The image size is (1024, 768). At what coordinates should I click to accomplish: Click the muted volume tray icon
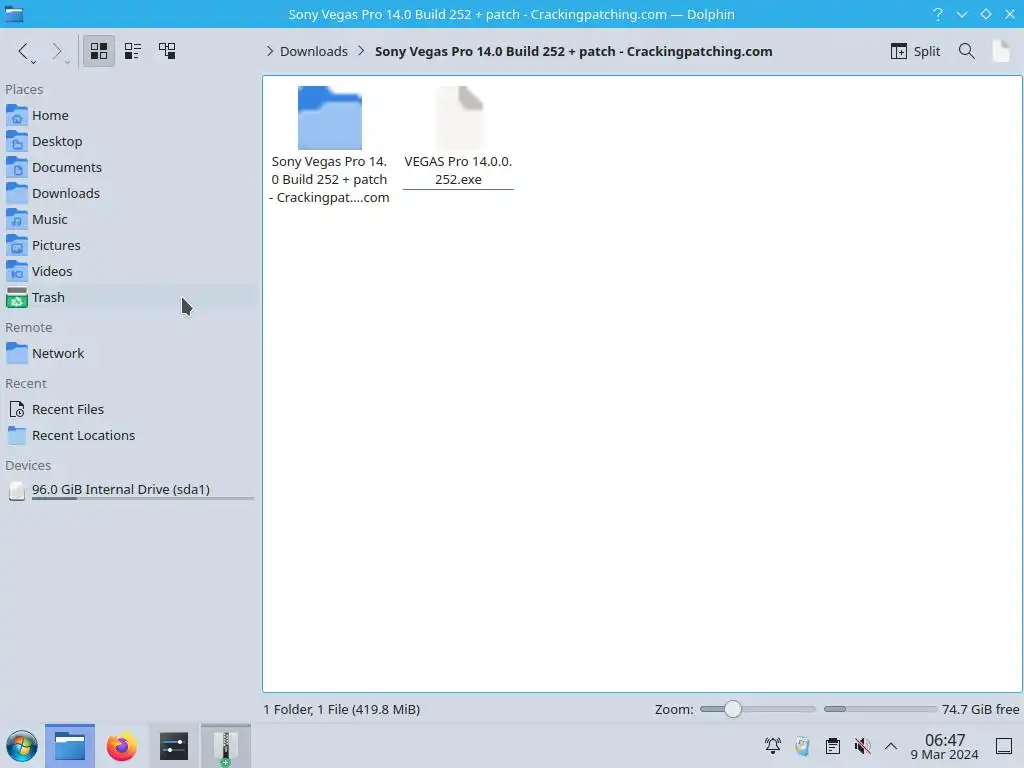tap(863, 746)
